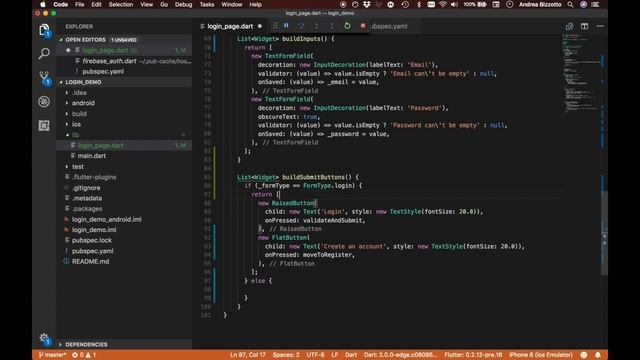Image resolution: width=640 pixels, height=360 pixels.
Task: Switch to the login_page.dart editor tab
Action: (x=229, y=26)
